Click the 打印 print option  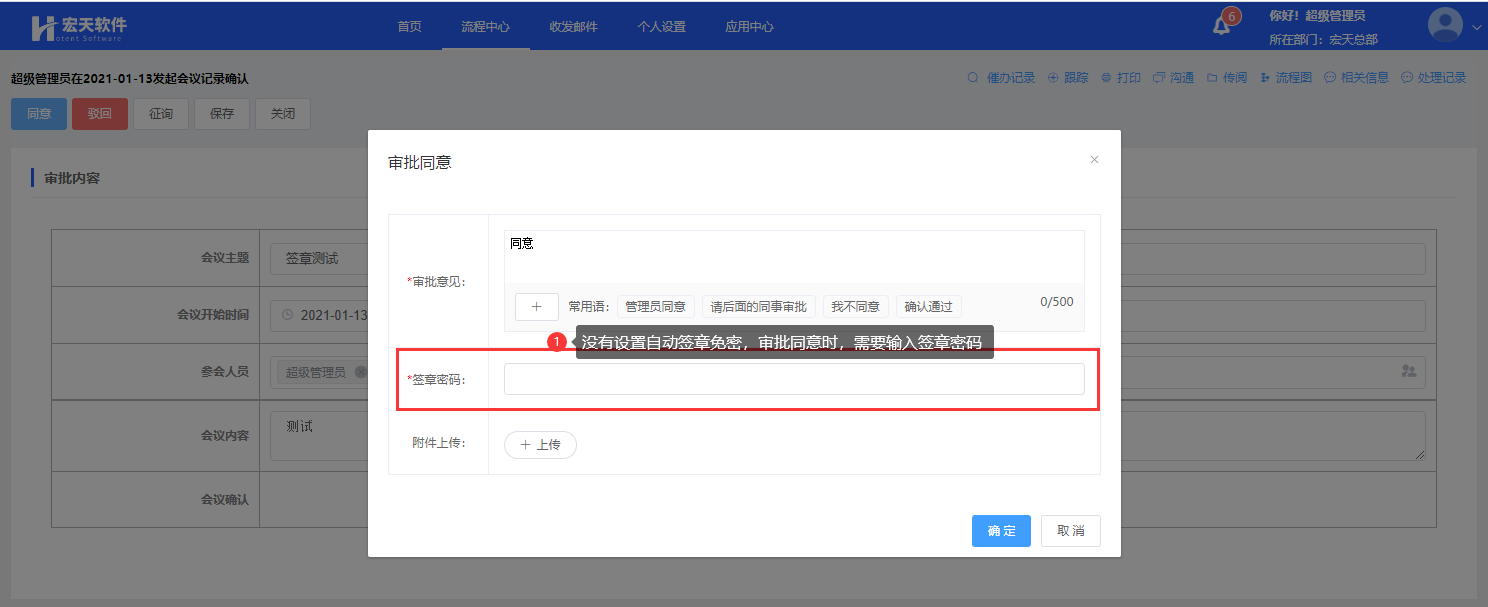pyautogui.click(x=1121, y=78)
